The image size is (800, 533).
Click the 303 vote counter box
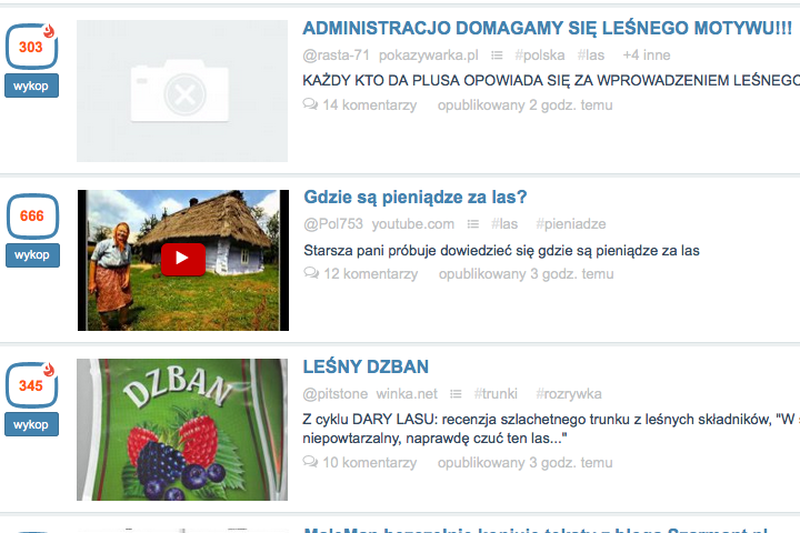(x=32, y=46)
